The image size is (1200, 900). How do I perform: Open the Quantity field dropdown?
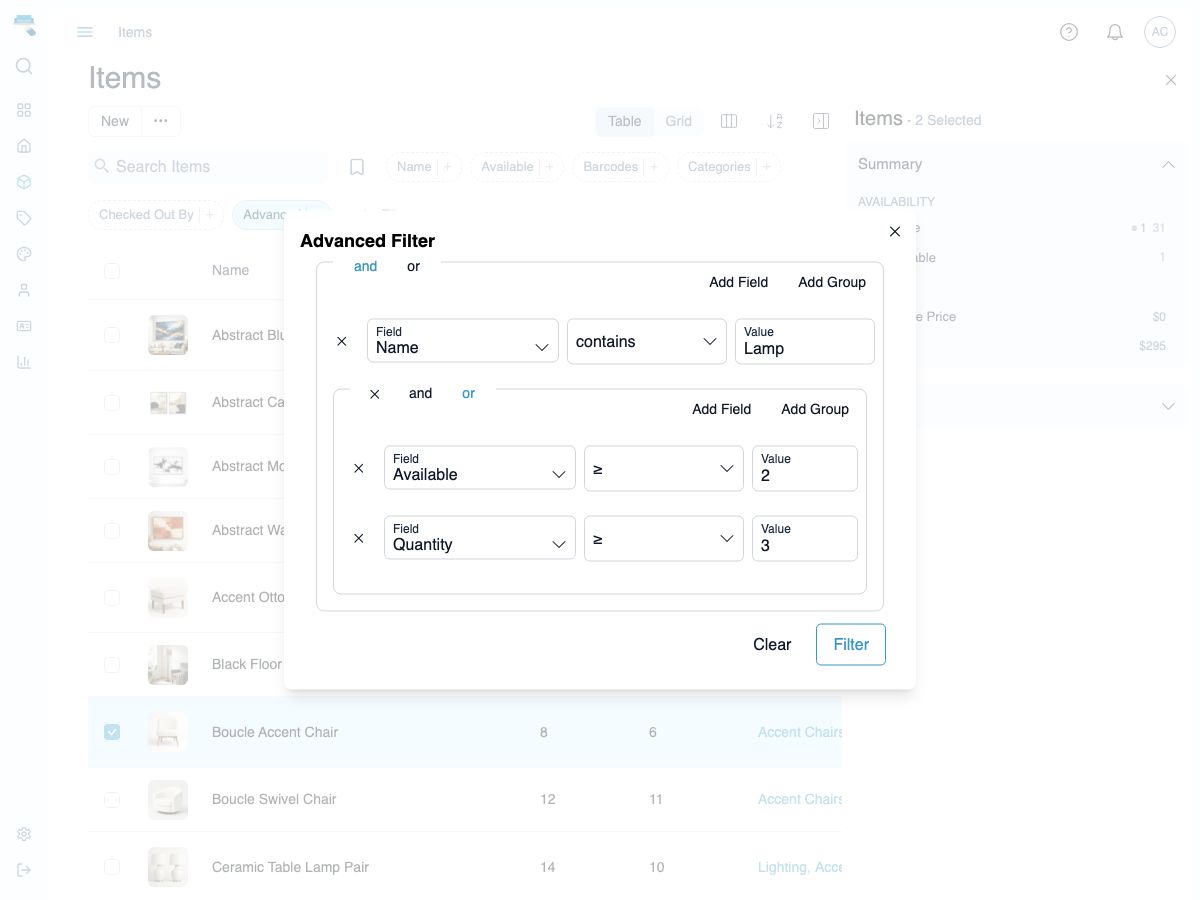coord(480,538)
